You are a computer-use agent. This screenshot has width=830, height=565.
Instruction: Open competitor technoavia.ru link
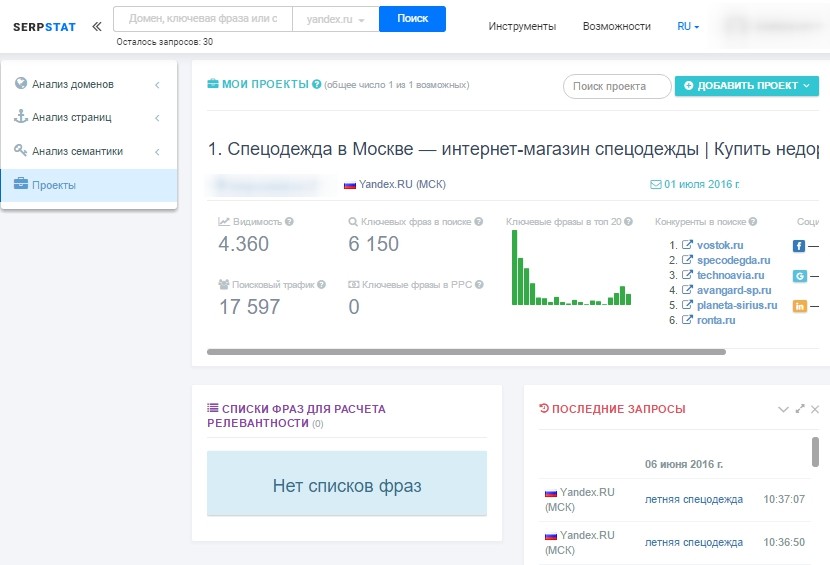(730, 275)
